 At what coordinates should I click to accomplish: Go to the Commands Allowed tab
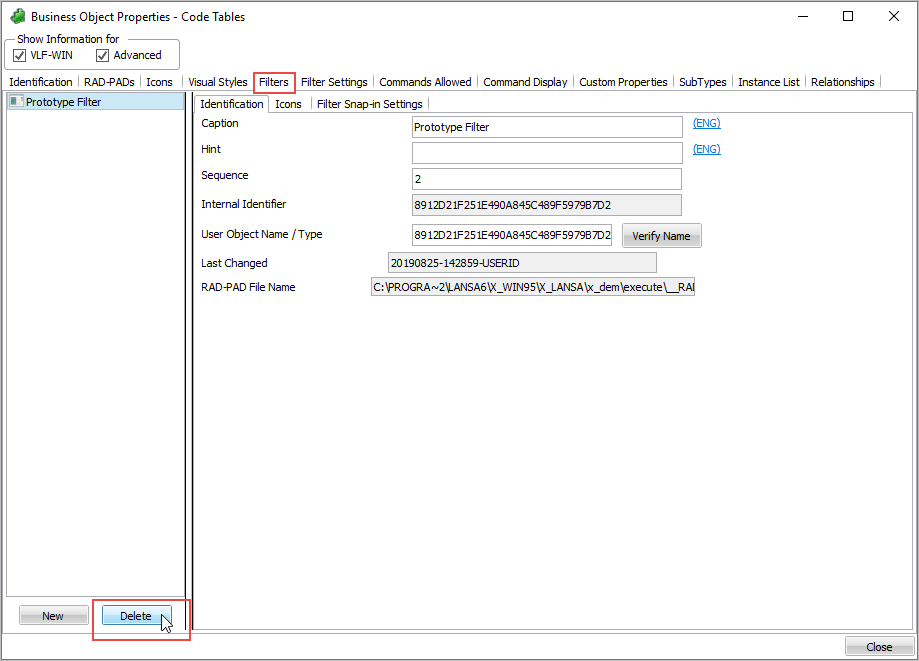pos(425,82)
